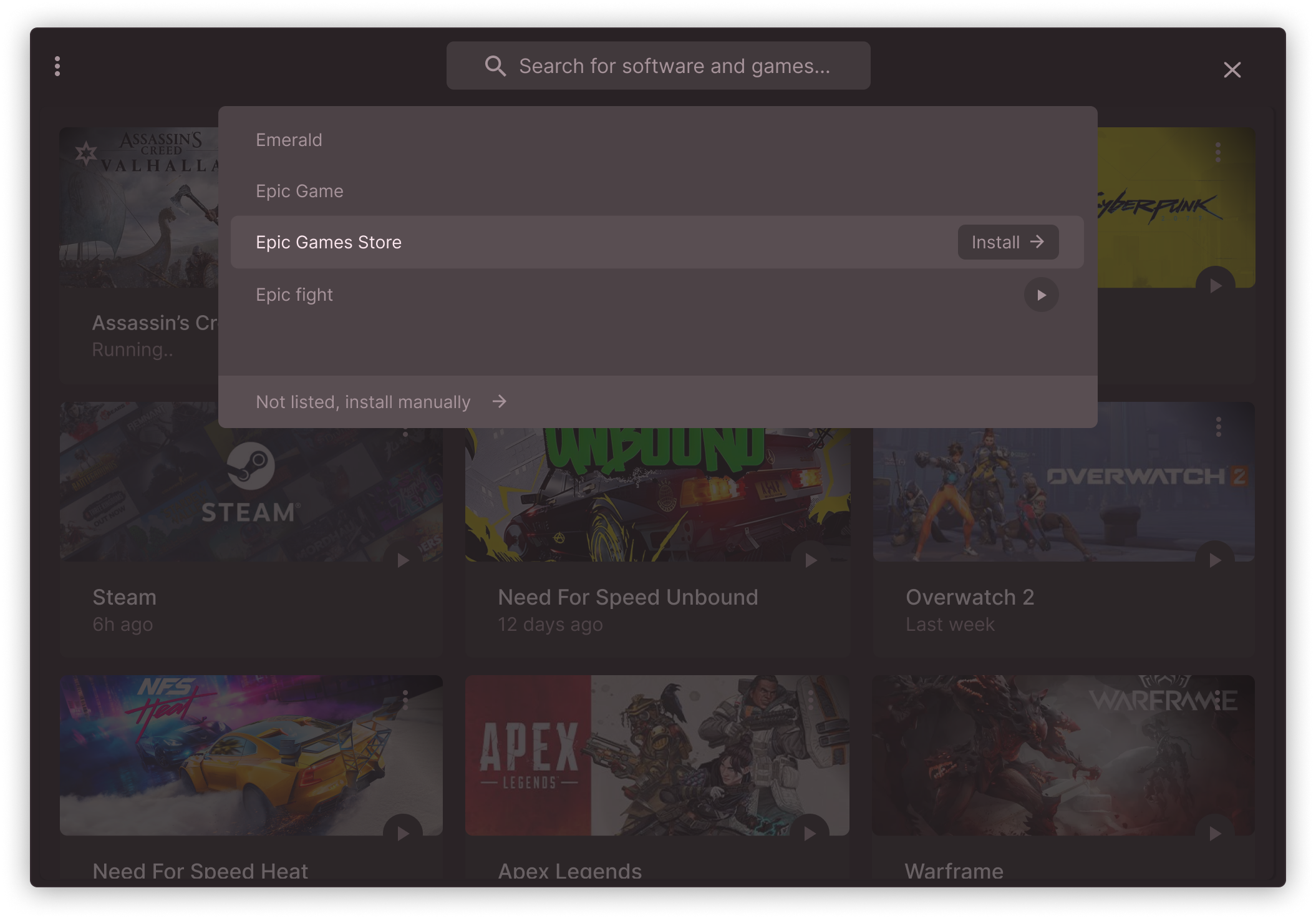Viewport: 1316px width, 921px height.
Task: Play the Epic fight game
Action: click(1041, 295)
